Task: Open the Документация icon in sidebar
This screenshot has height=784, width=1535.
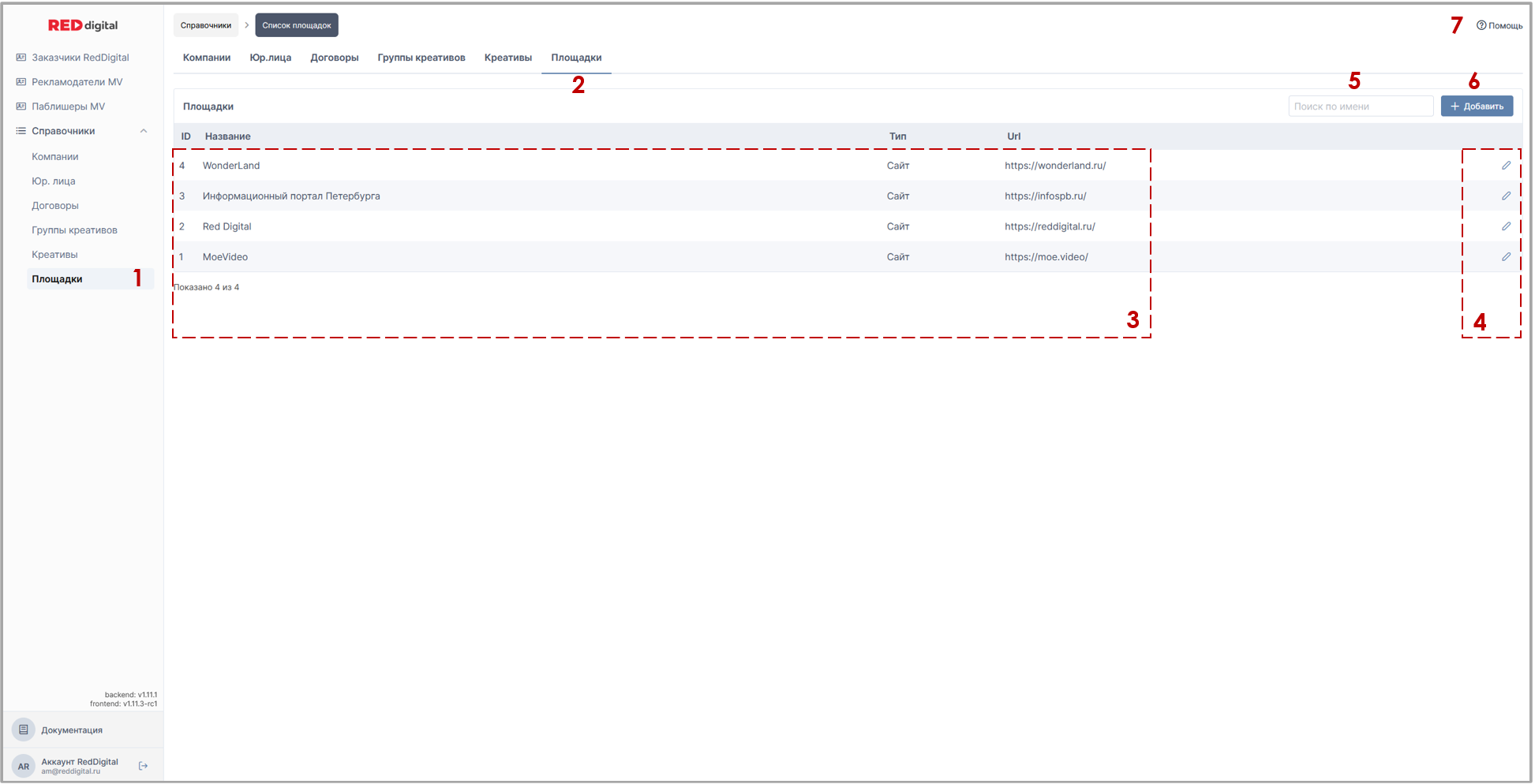Action: [x=24, y=730]
